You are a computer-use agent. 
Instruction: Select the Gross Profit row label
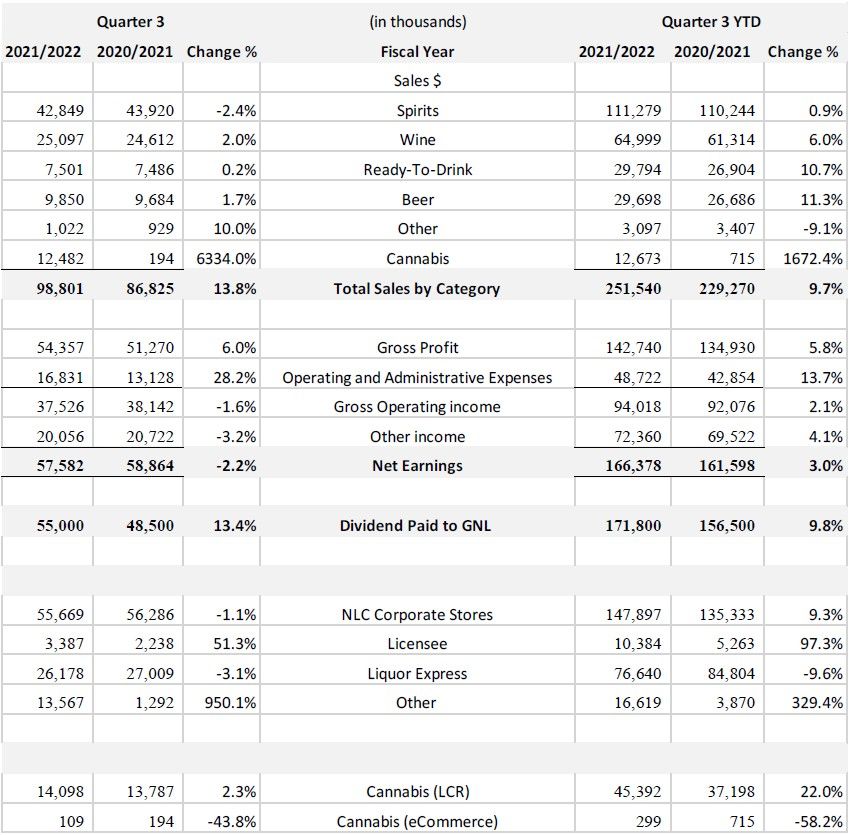click(417, 348)
